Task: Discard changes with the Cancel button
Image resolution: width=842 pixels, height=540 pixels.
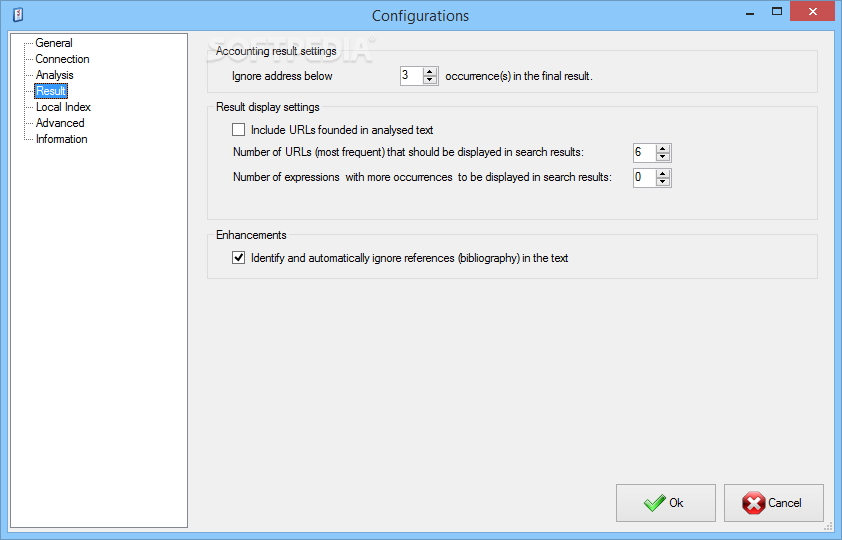Action: 773,503
